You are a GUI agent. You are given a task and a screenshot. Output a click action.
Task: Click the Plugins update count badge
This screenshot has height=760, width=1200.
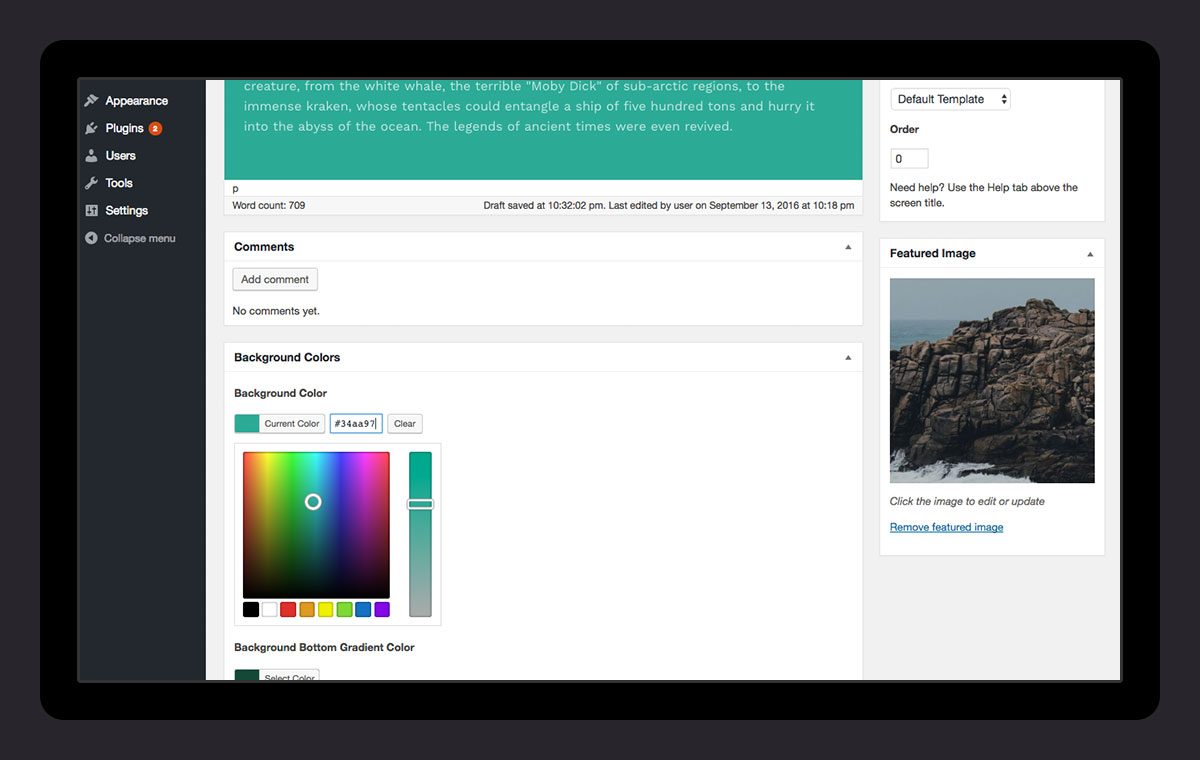click(x=155, y=128)
